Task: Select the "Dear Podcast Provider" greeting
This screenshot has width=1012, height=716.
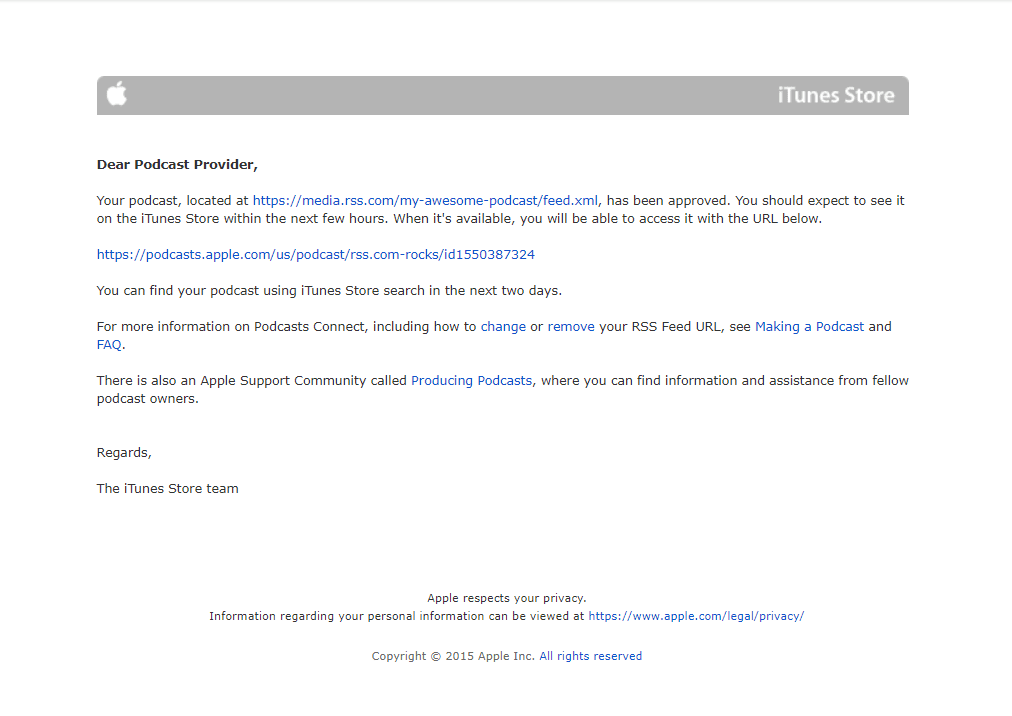Action: [177, 164]
